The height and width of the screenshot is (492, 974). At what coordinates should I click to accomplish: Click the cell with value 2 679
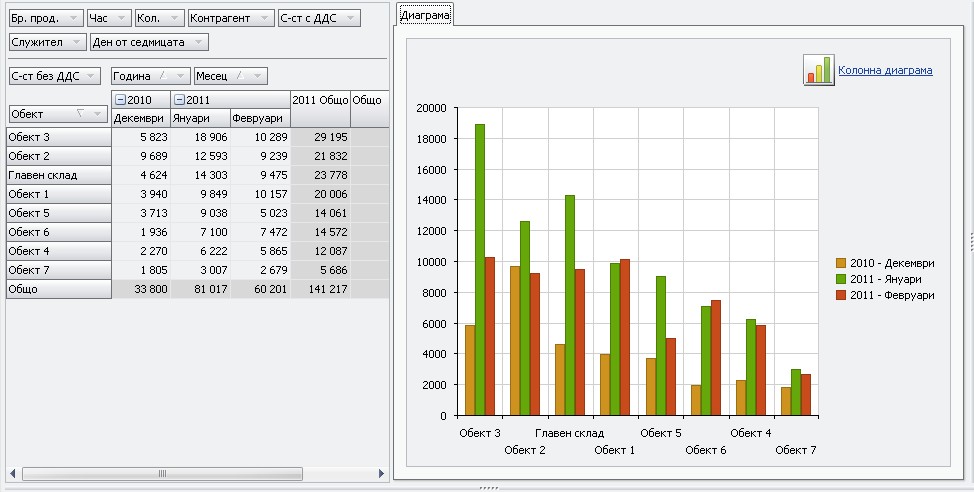(x=260, y=270)
